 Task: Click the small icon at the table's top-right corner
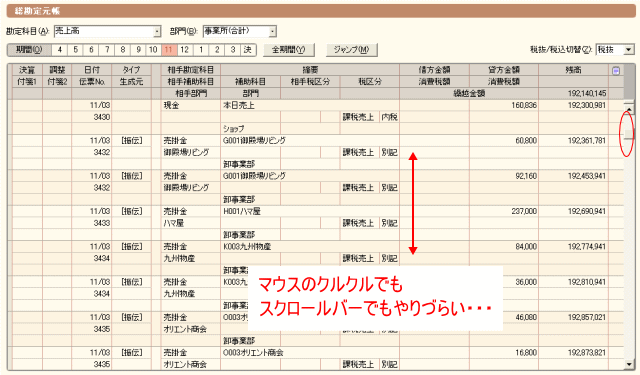coord(616,71)
